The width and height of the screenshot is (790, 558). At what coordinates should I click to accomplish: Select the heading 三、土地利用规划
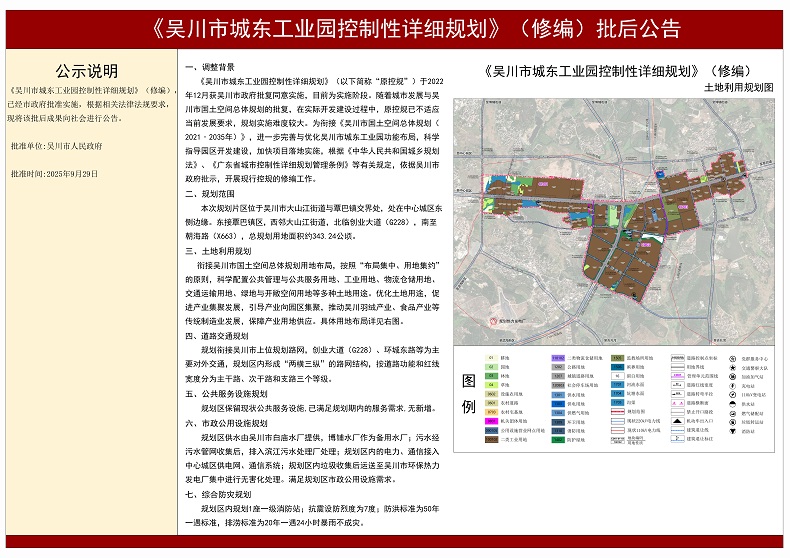pyautogui.click(x=219, y=250)
